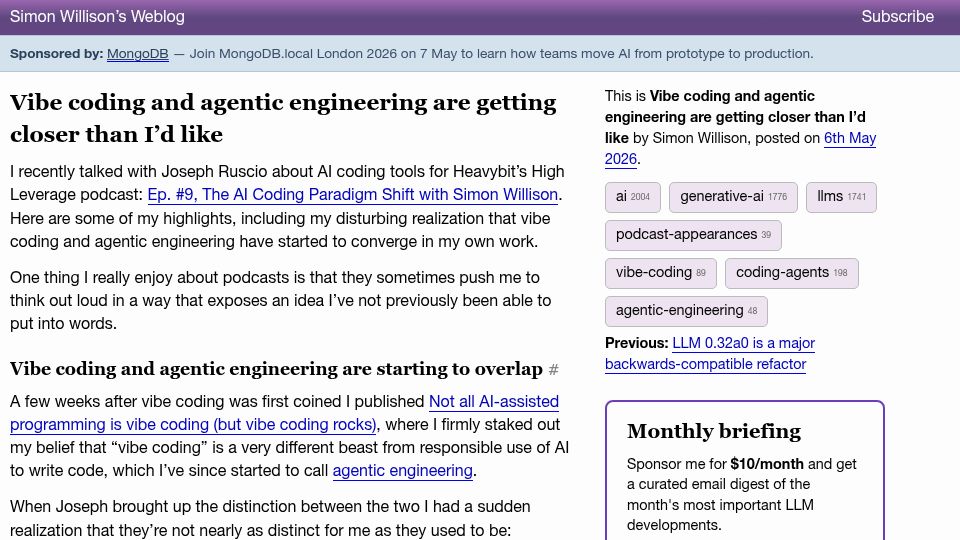The height and width of the screenshot is (540, 960).
Task: Select the podcast-appearances tag
Action: [x=693, y=235]
